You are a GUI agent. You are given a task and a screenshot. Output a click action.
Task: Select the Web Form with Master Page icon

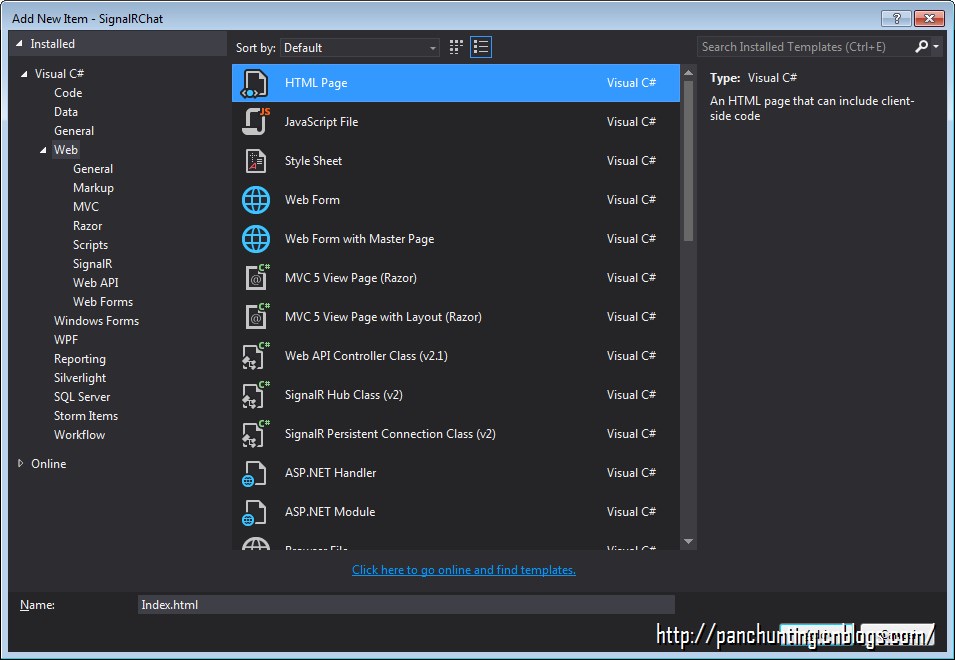[x=256, y=239]
